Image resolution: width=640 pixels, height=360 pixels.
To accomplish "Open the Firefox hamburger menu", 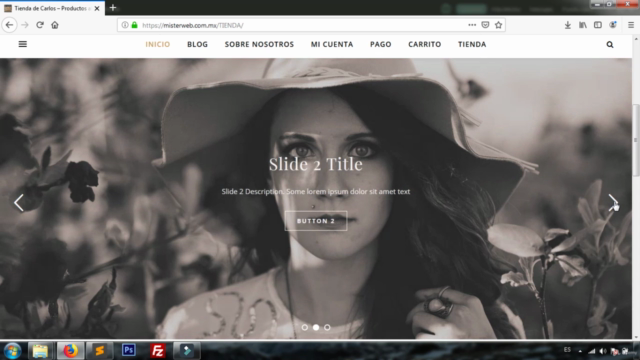I will 631,25.
